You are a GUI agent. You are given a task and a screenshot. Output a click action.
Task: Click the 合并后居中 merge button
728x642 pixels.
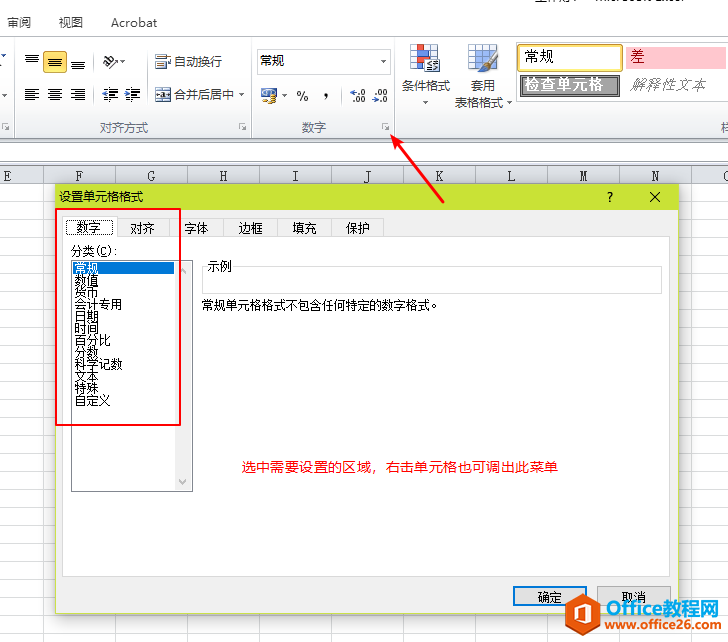pos(195,95)
